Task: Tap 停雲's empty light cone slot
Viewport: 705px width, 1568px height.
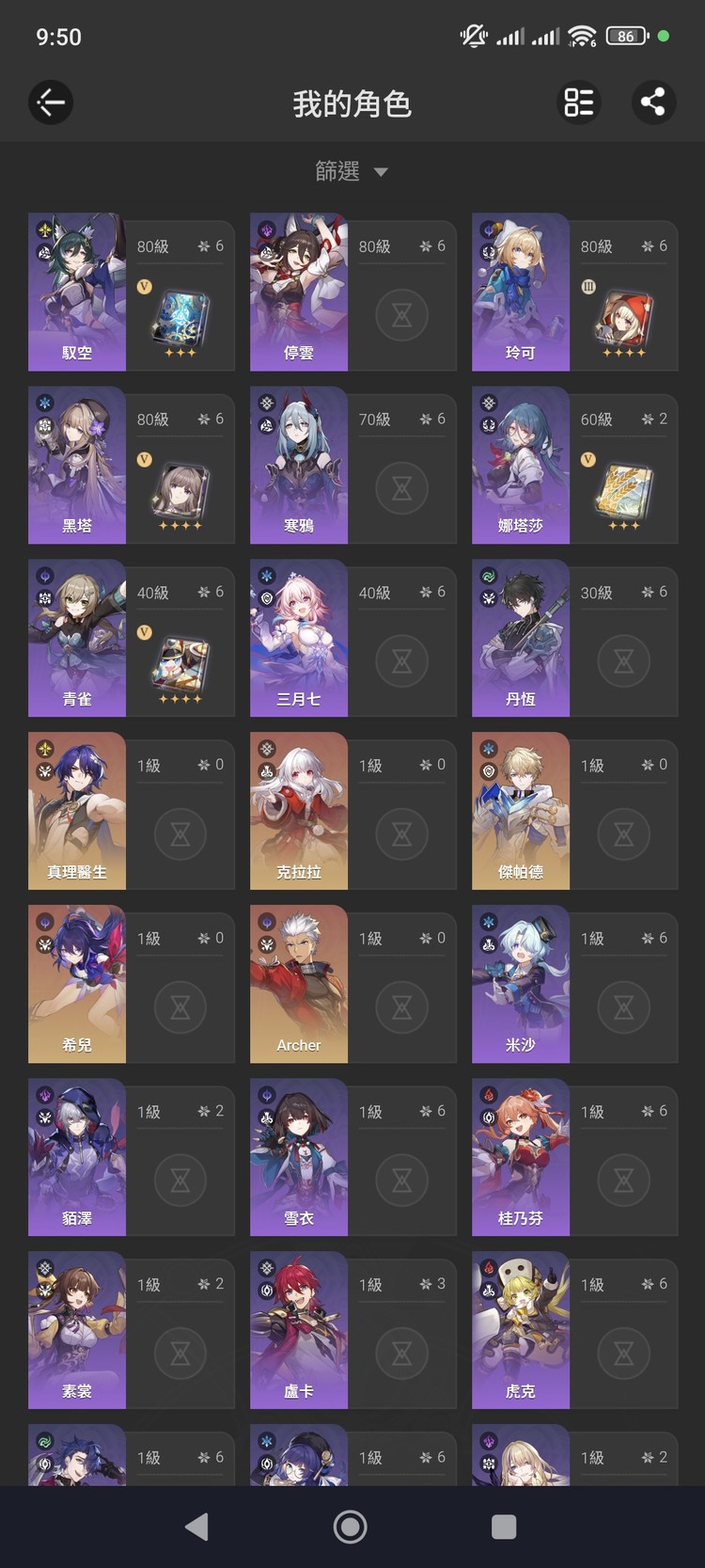Action: pos(401,315)
